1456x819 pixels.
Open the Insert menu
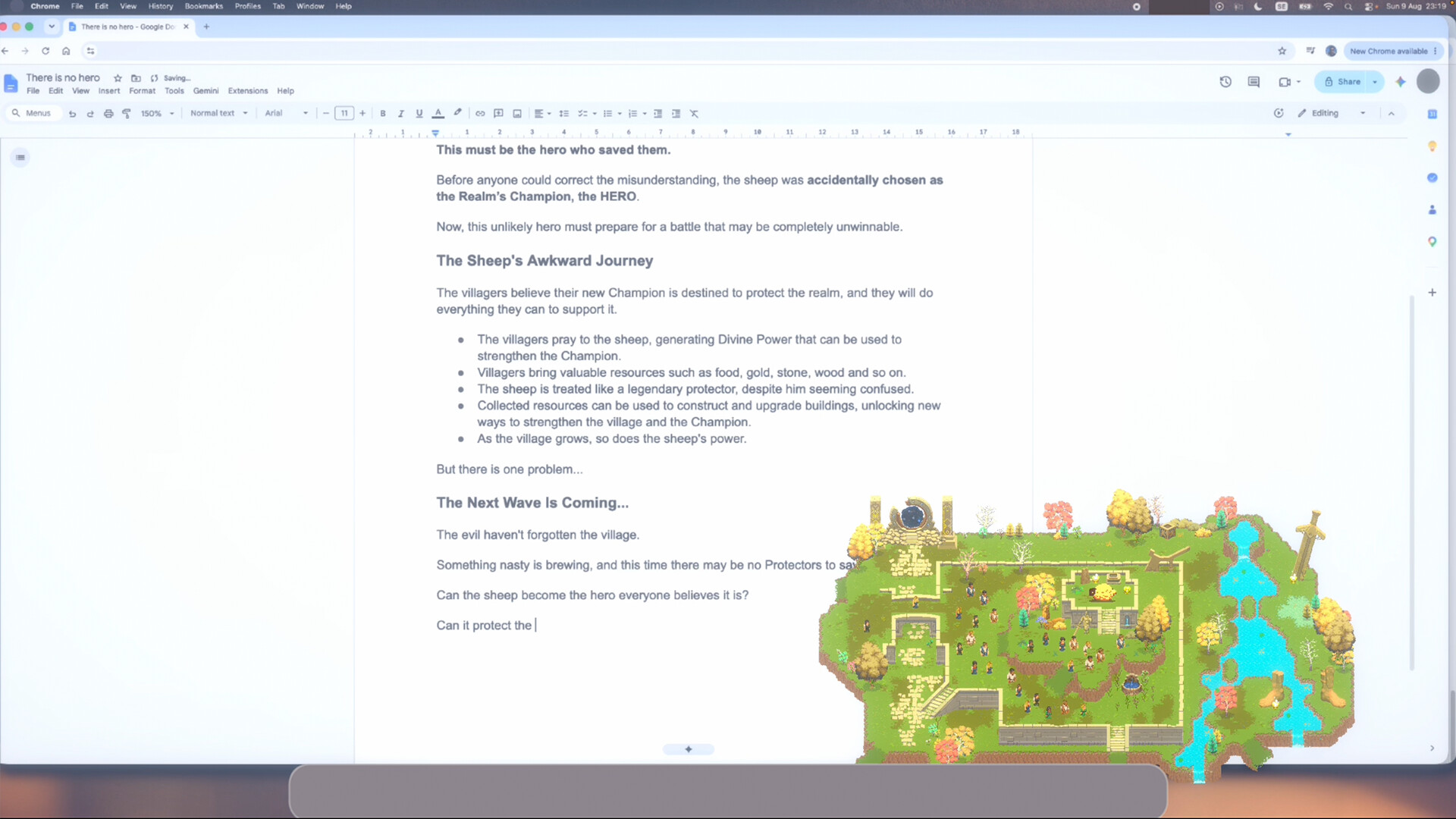coord(109,91)
